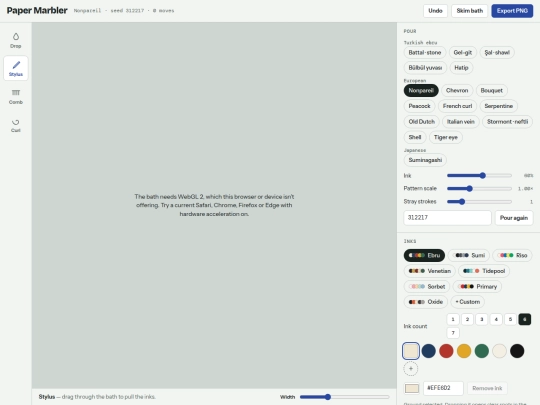Screen dimensions: 540x405
Task: Select the Peacock pattern chip
Action: pyautogui.click(x=419, y=106)
